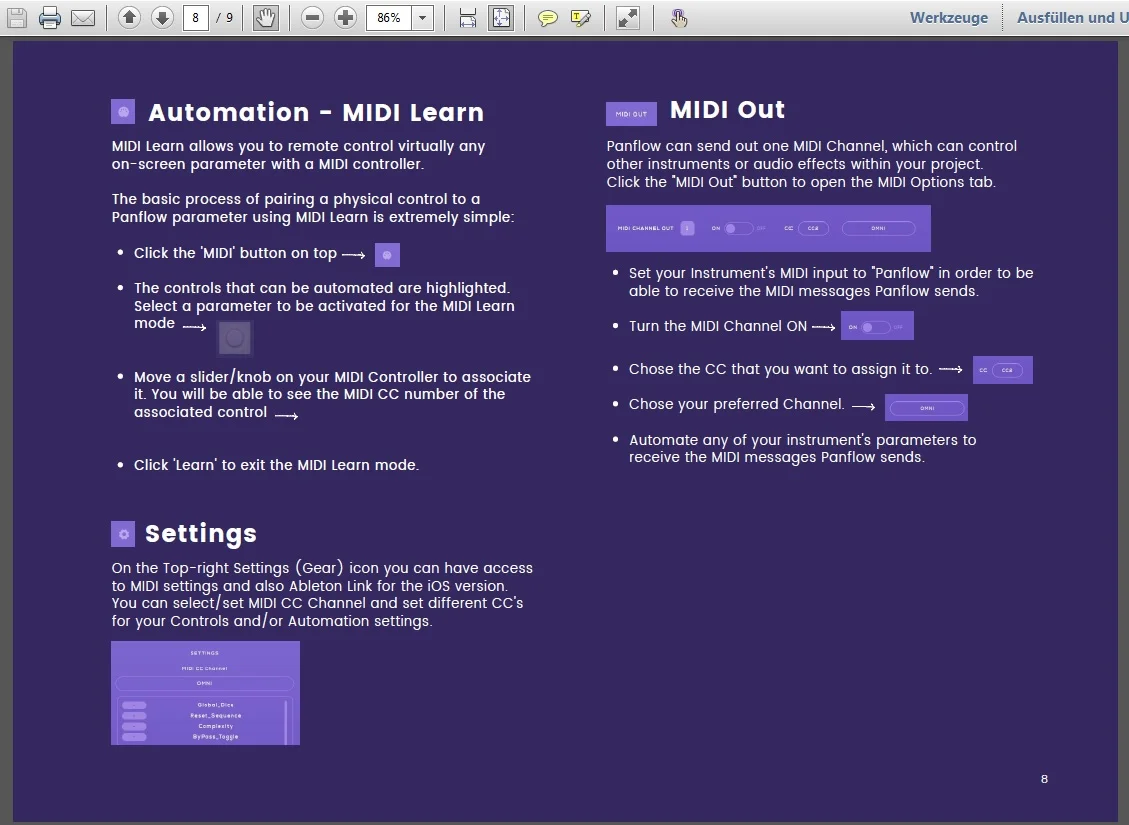1129x825 pixels.
Task: Click text 'Click the 'MIDI' button on top'
Action: (235, 253)
